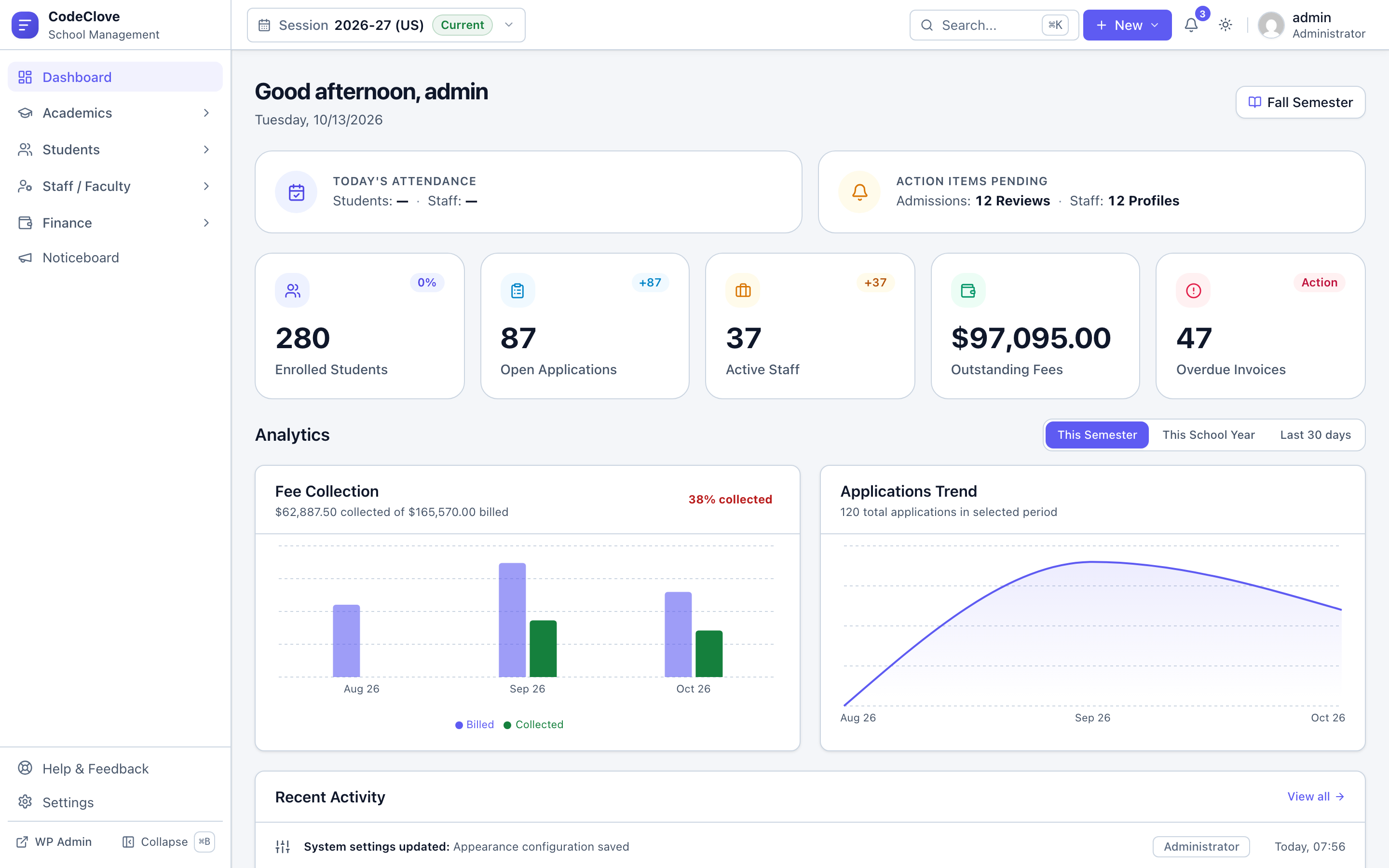Click the Administrator tag in Recent Activity
This screenshot has height=868, width=1389.
click(x=1201, y=847)
